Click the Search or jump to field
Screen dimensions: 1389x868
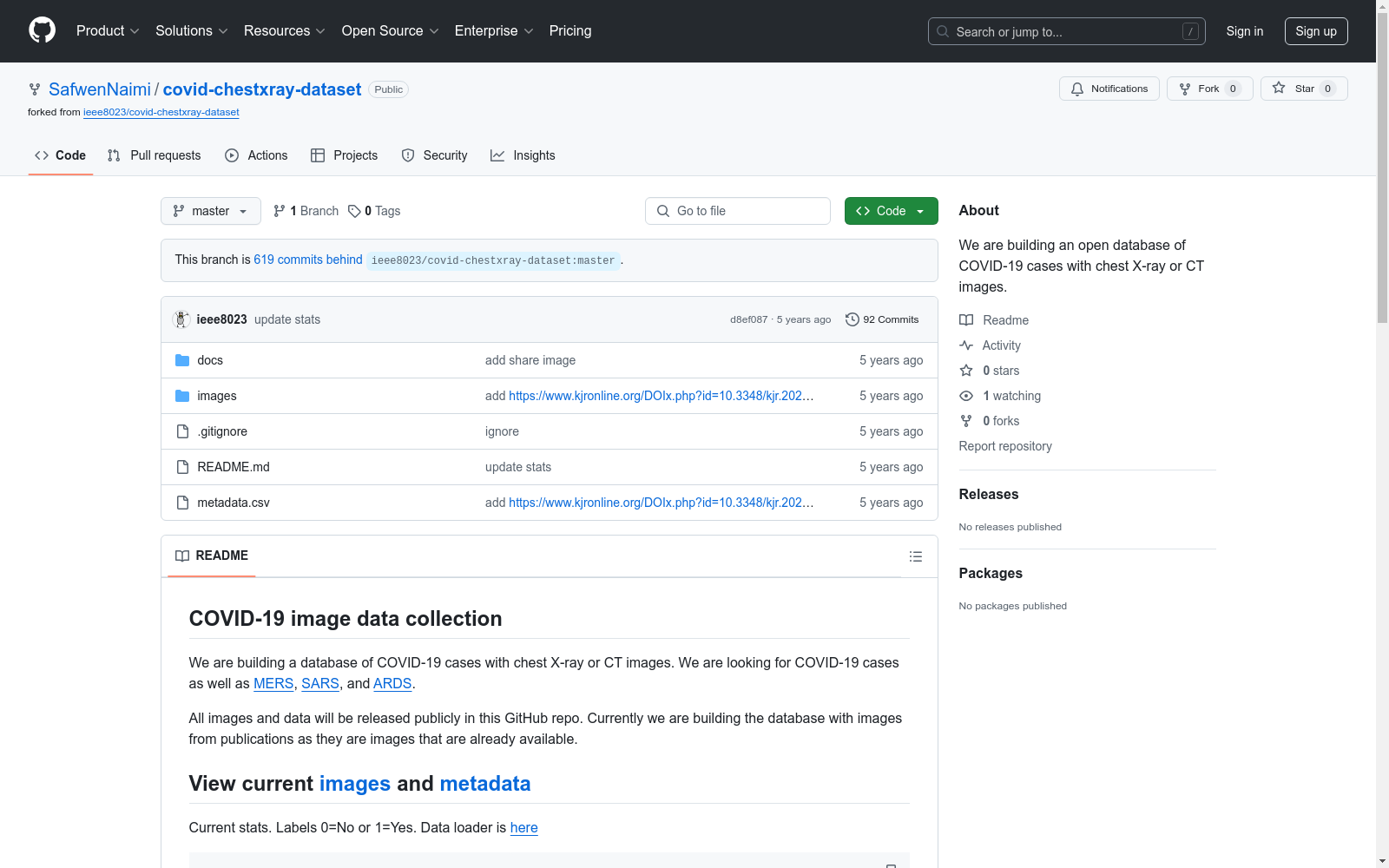tap(1067, 31)
